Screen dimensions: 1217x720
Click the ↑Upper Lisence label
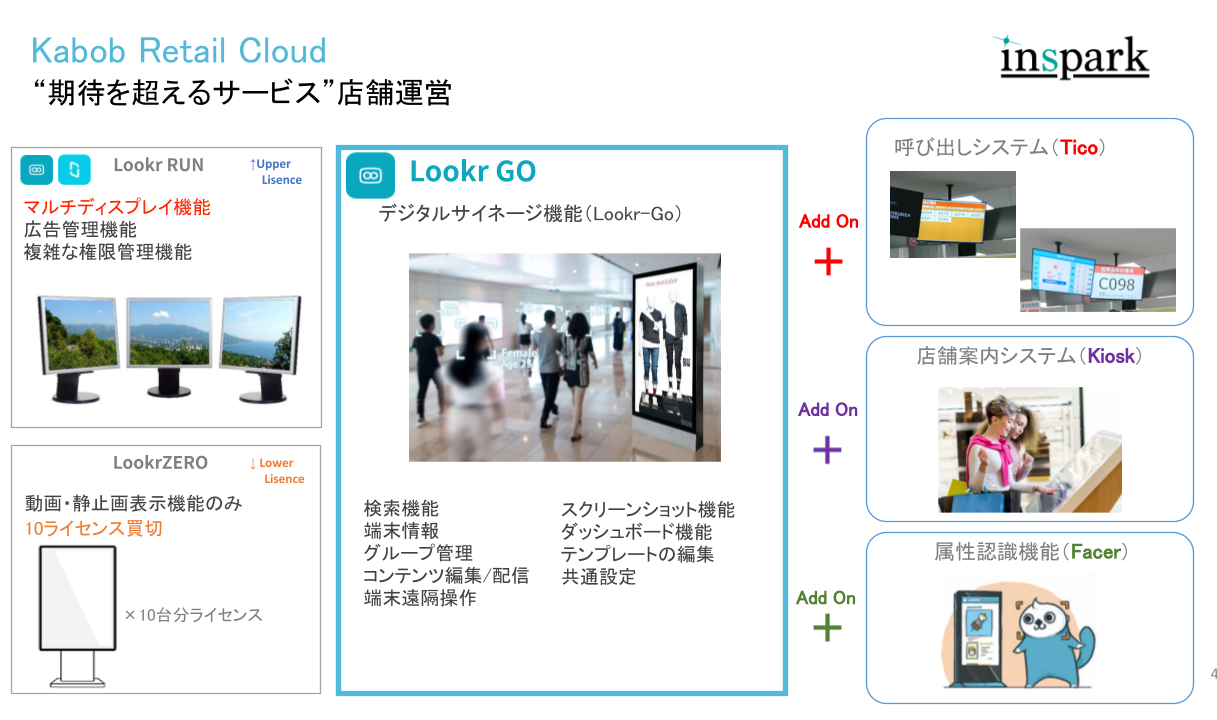[276, 172]
